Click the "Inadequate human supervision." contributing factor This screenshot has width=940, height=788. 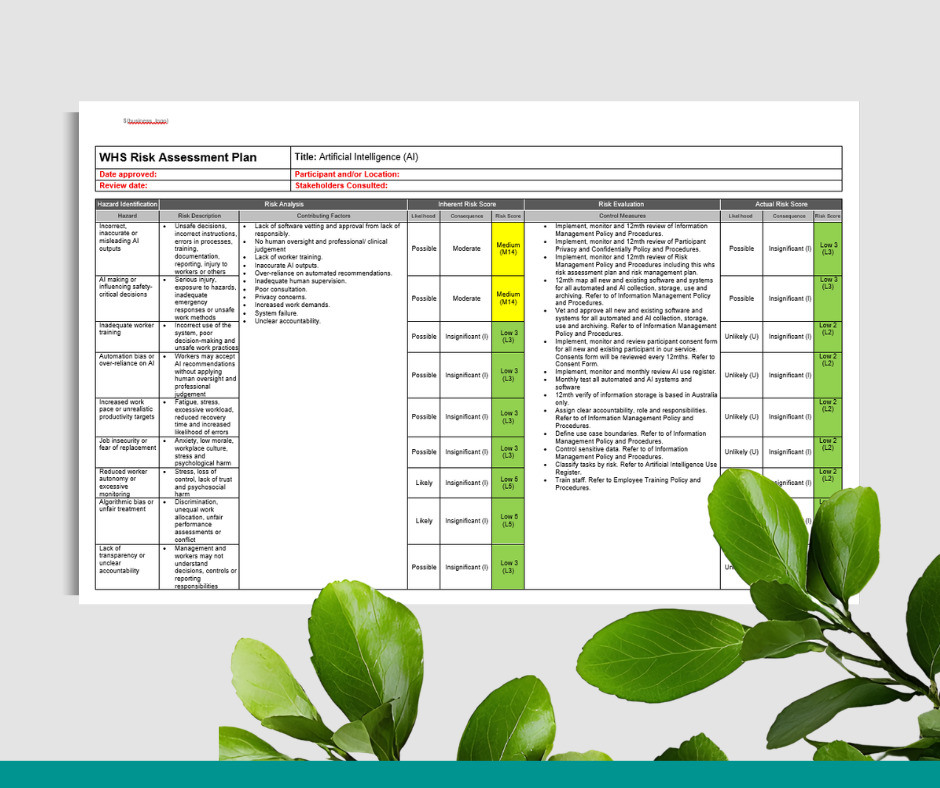click(x=300, y=281)
